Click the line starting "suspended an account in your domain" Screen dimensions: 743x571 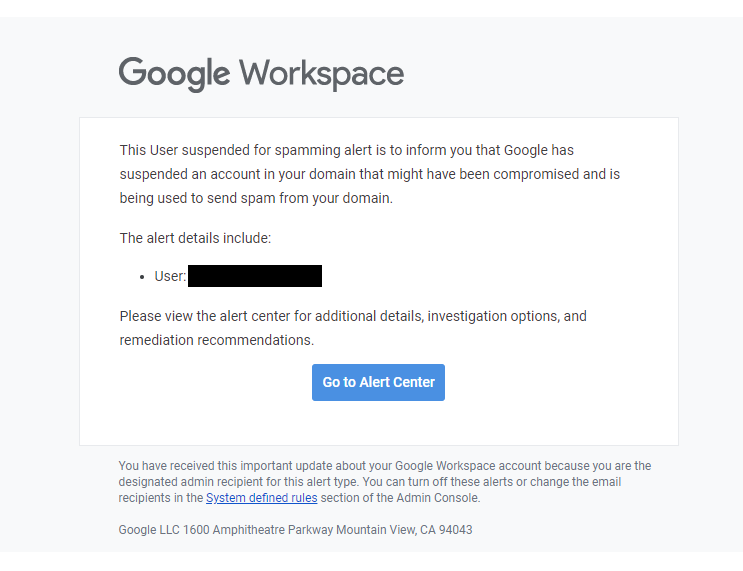(x=370, y=174)
